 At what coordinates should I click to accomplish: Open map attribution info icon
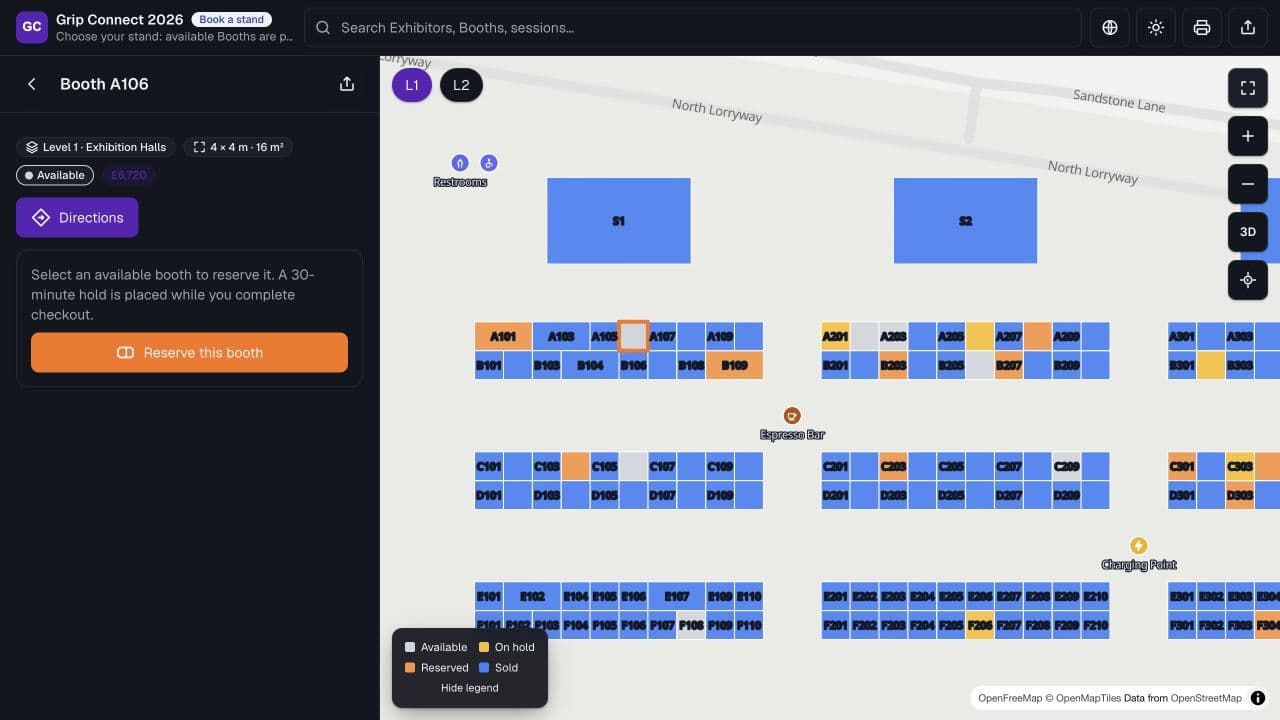[x=1258, y=698]
